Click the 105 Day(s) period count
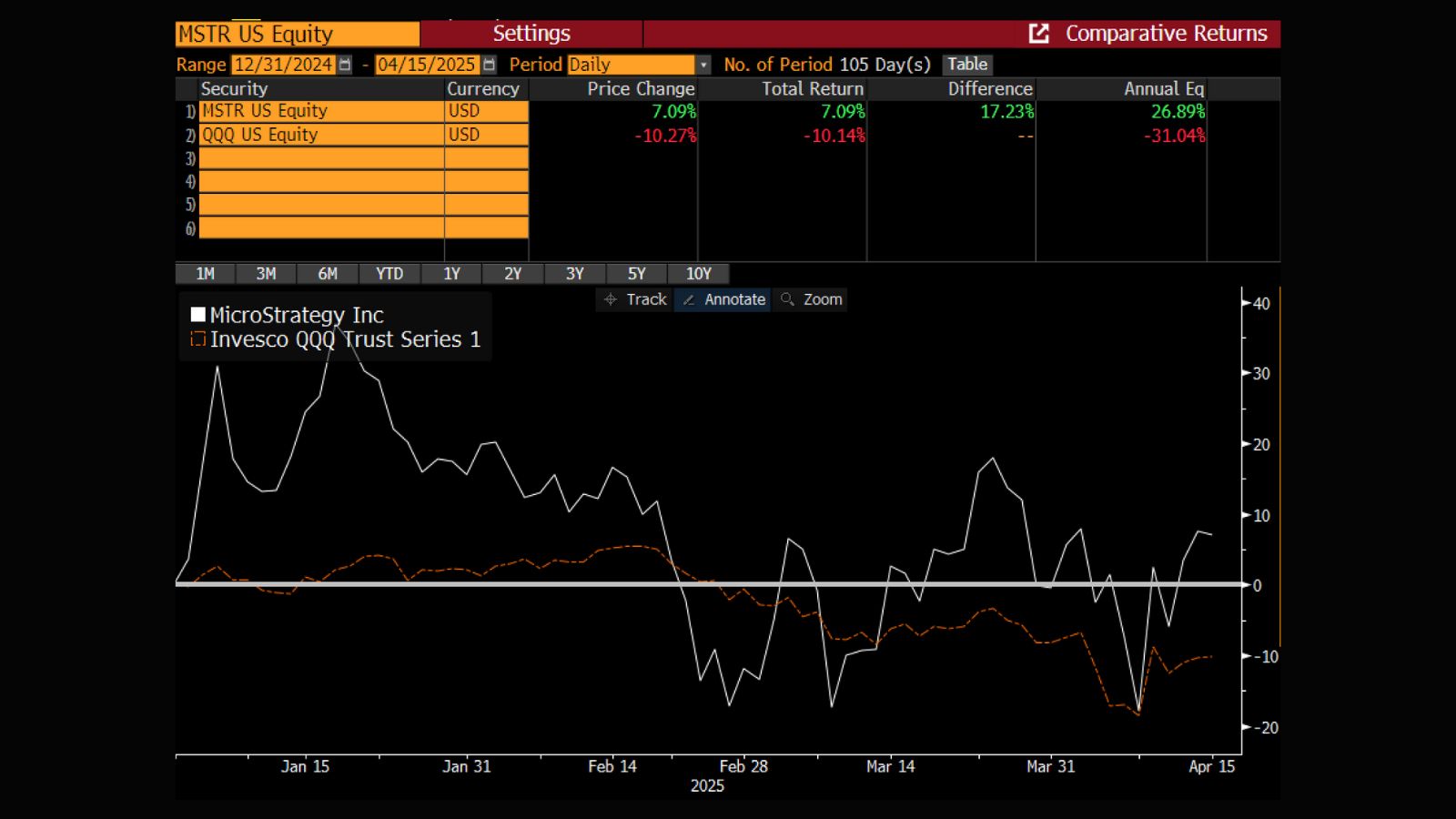The width and height of the screenshot is (1456, 819). point(885,65)
